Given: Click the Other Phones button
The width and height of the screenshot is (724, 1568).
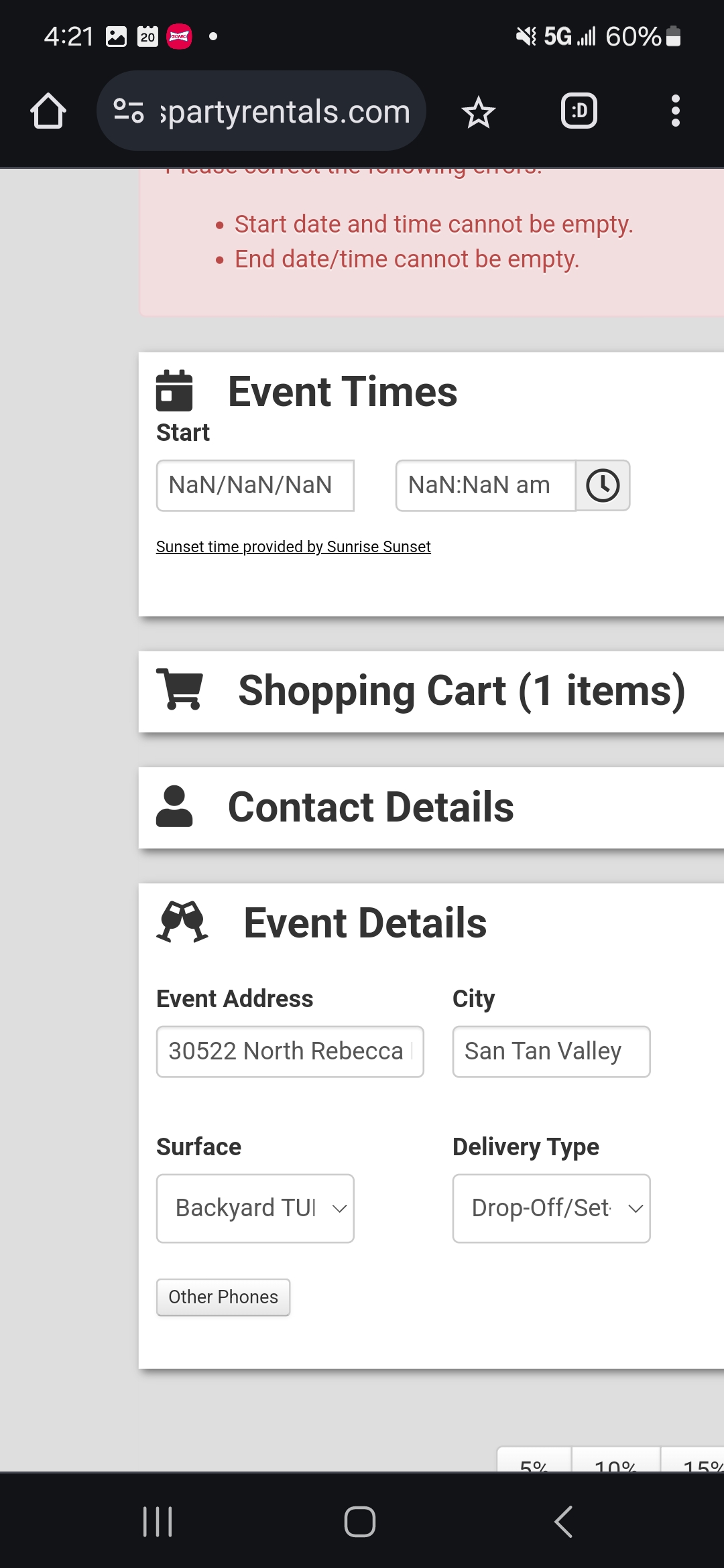Looking at the screenshot, I should (x=223, y=1297).
